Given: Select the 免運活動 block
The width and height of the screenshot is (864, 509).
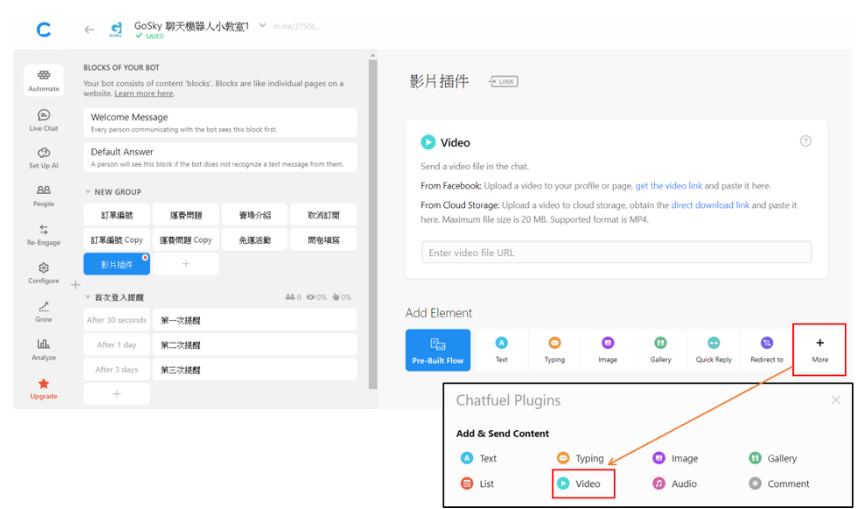Looking at the screenshot, I should 255,240.
